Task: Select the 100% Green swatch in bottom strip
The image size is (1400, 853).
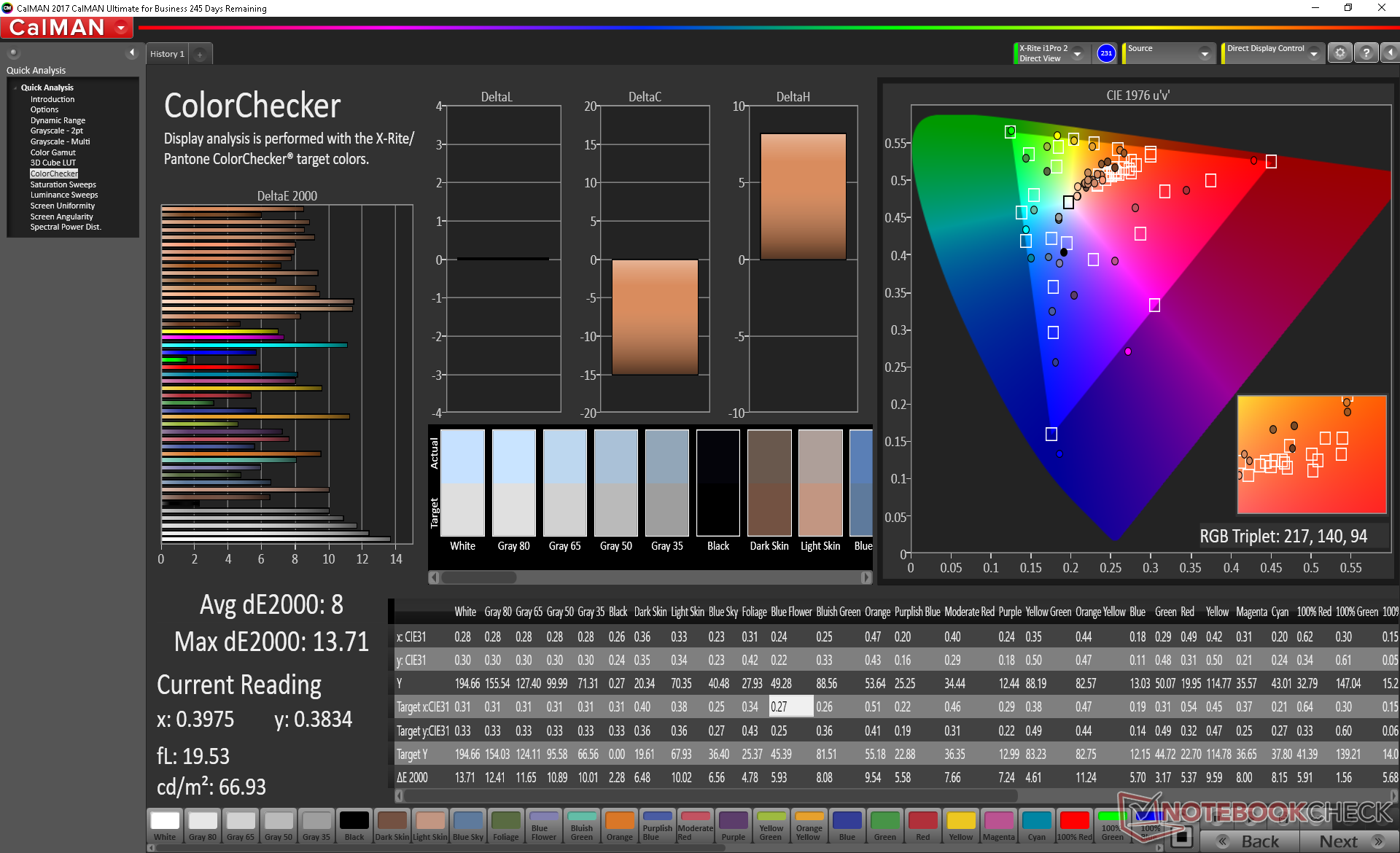Action: click(x=1113, y=826)
